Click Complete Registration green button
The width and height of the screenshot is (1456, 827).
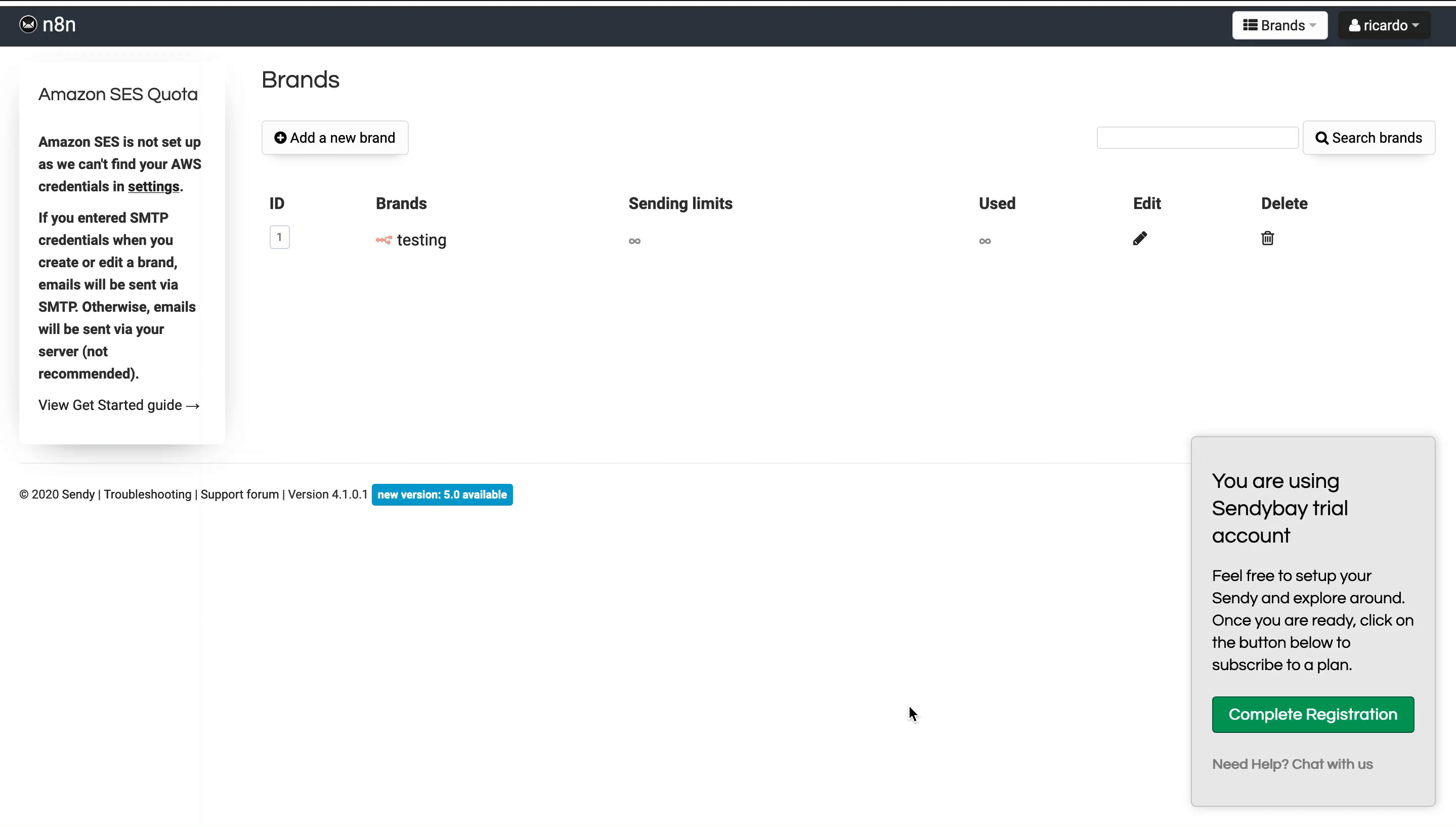click(1312, 715)
